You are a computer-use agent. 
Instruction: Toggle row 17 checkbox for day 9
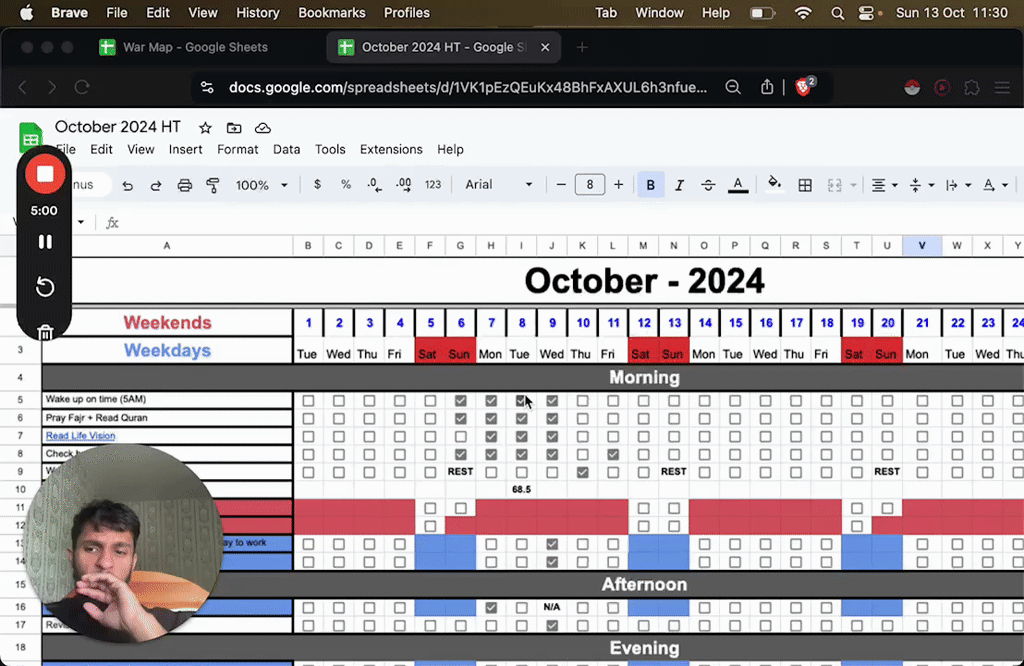(x=552, y=626)
